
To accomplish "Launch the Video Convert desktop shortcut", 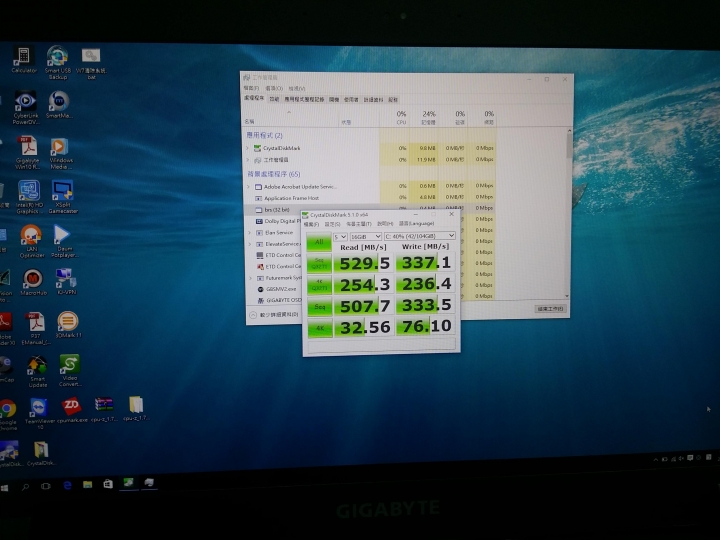I will click(70, 370).
